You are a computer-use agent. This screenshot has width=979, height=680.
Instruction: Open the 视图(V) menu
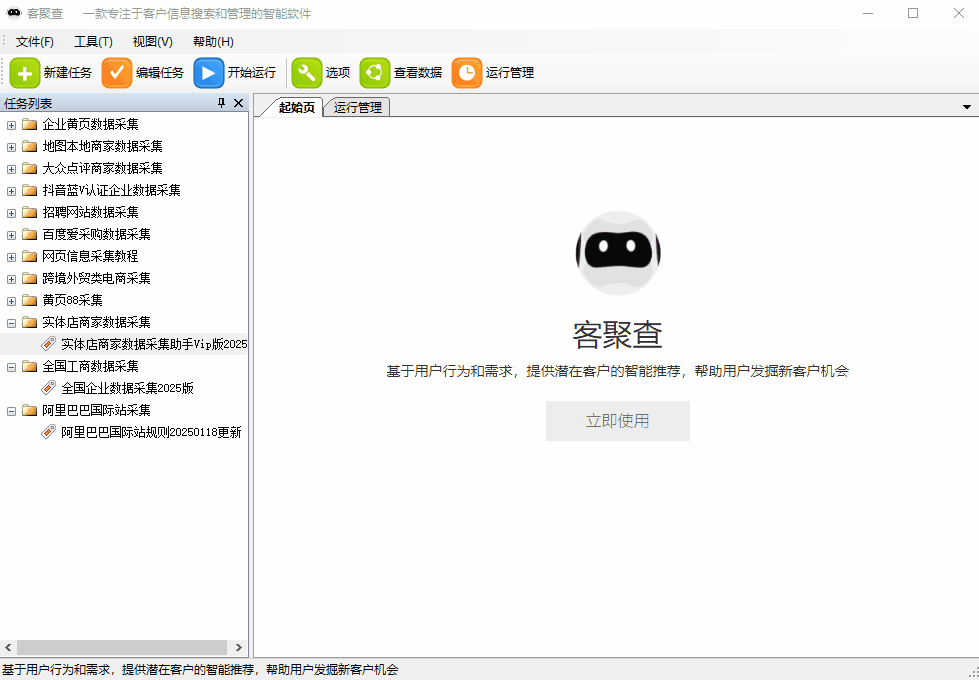pyautogui.click(x=152, y=42)
